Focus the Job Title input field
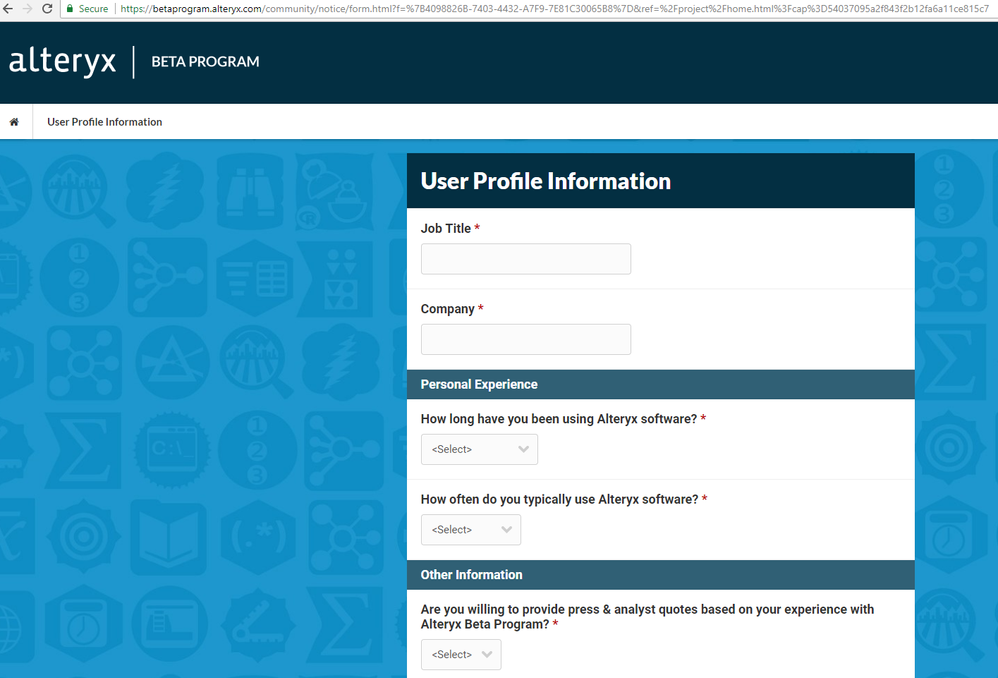998x678 pixels. [x=526, y=259]
